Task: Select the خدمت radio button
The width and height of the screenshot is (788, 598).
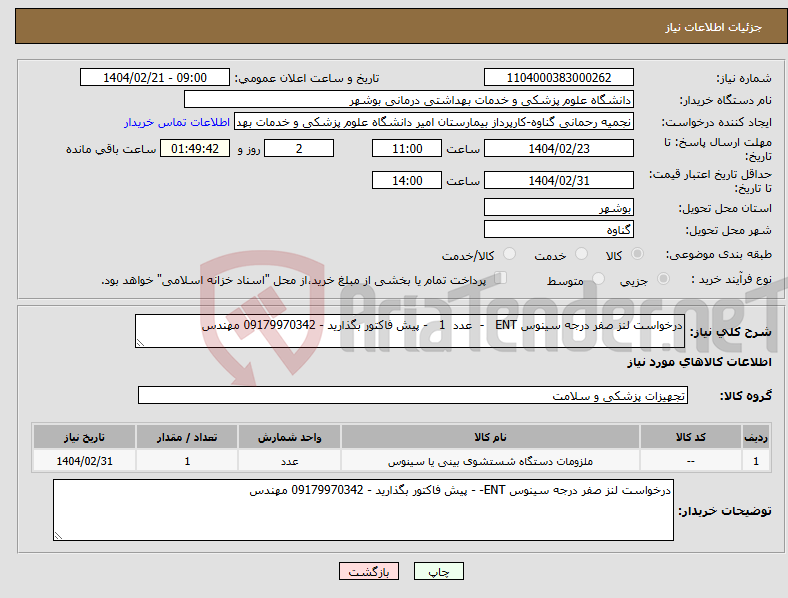Action: (x=581, y=254)
